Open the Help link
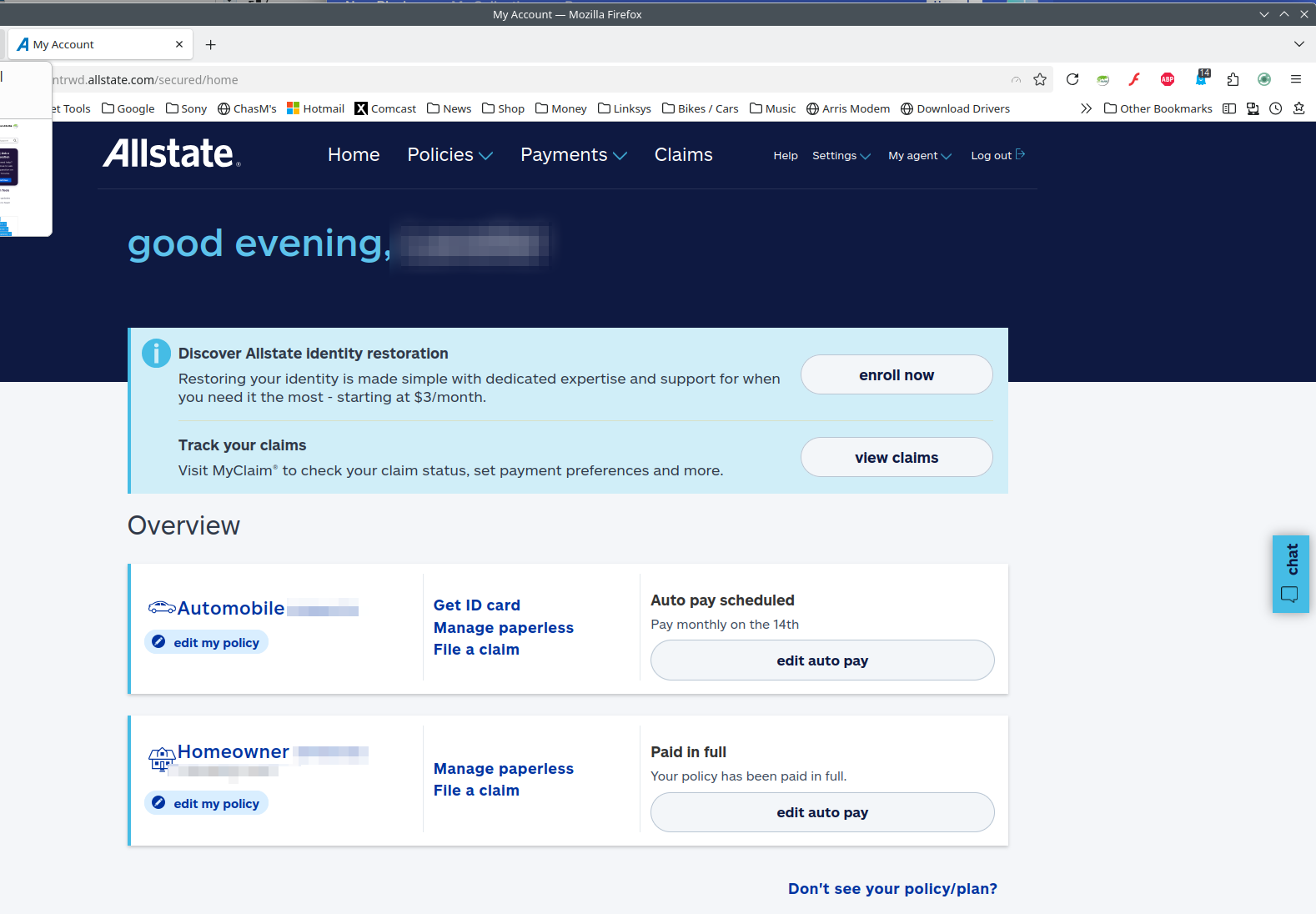The image size is (1316, 914). click(786, 155)
